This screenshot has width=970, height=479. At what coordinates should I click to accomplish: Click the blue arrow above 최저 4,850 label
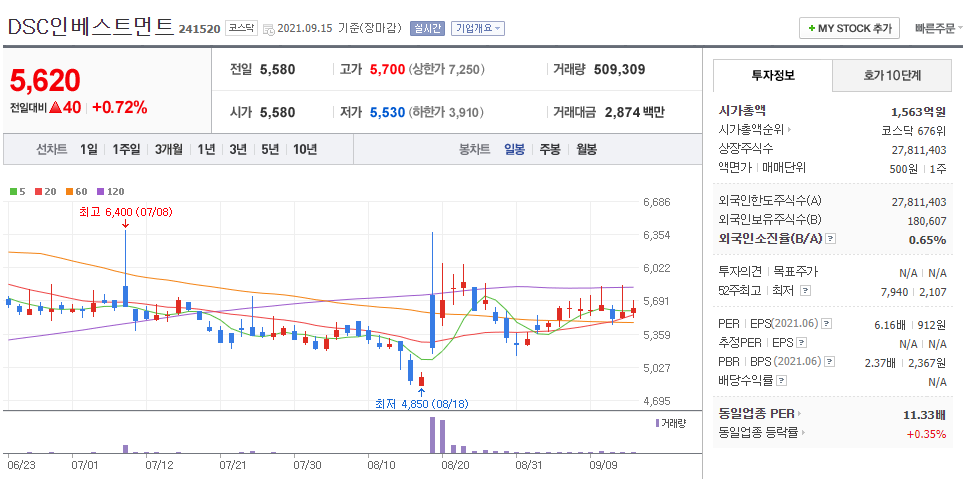tap(421, 392)
